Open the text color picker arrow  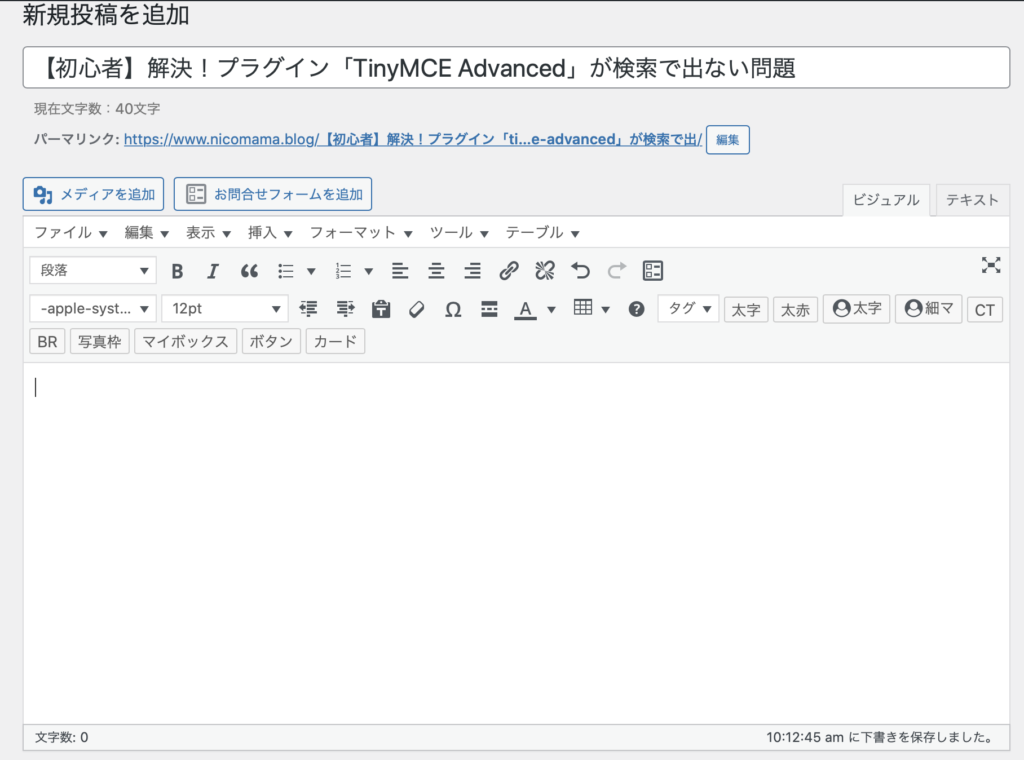551,309
